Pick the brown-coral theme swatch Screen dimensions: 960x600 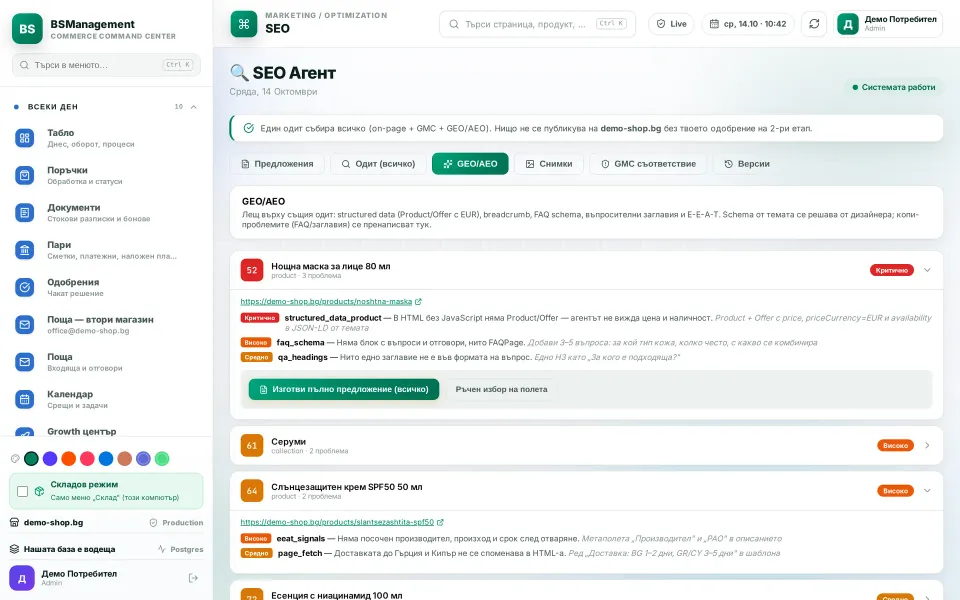124,459
